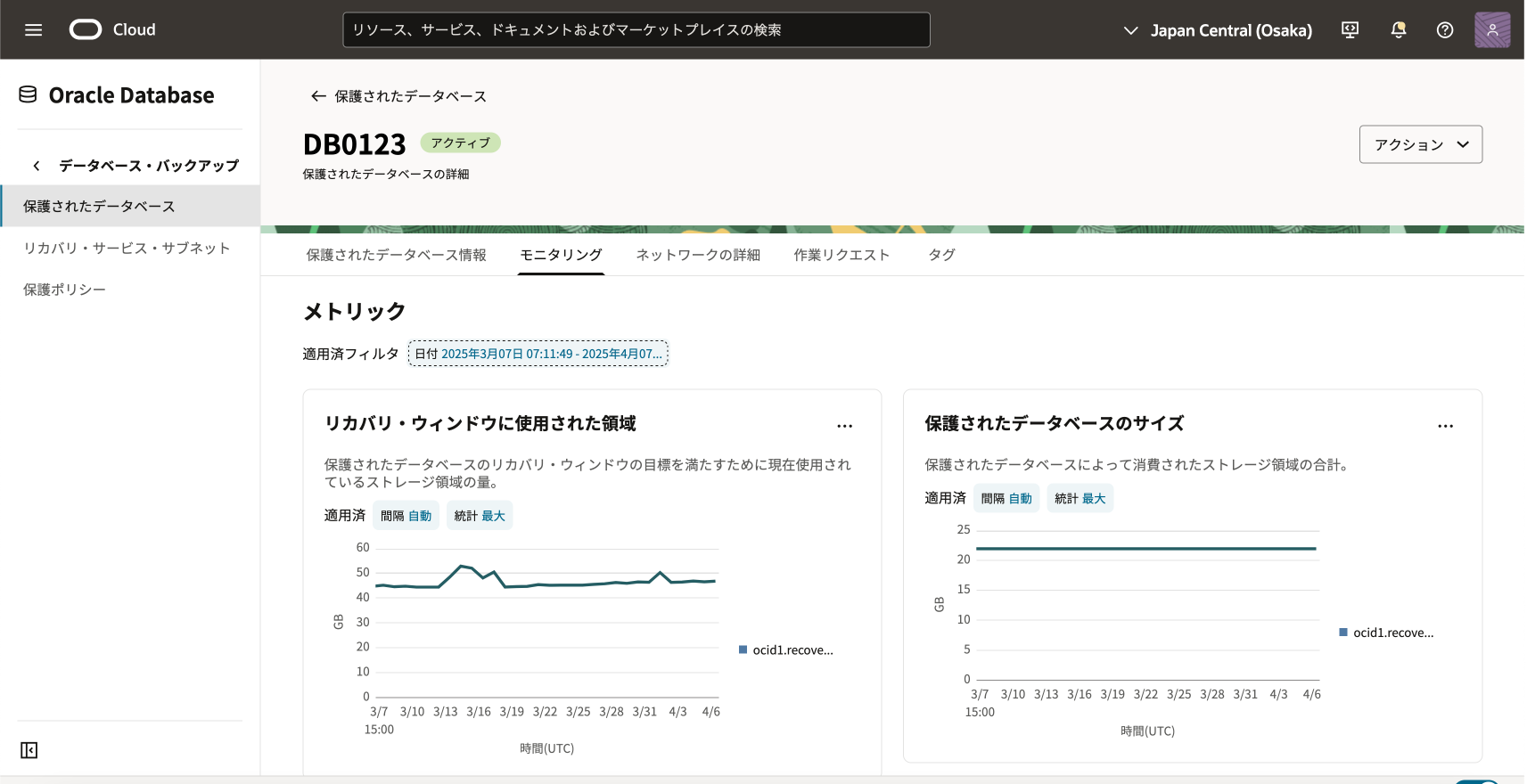Viewport: 1527px width, 784px height.
Task: Open リカバリ・サービス・サブネット in the sidebar
Action: coord(127,248)
